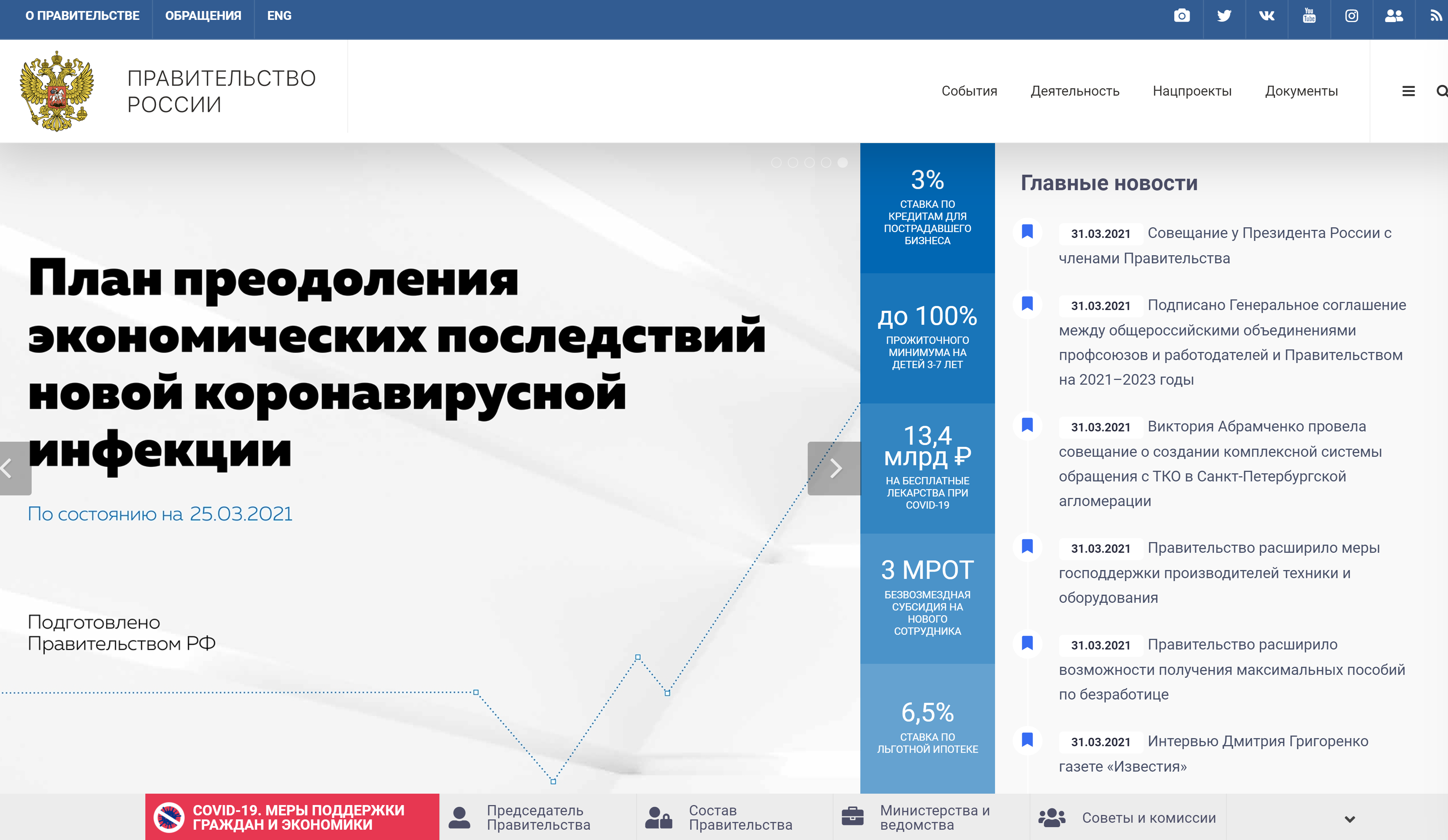The height and width of the screenshot is (840, 1448).
Task: Open Председатель Правительства link
Action: (x=538, y=817)
